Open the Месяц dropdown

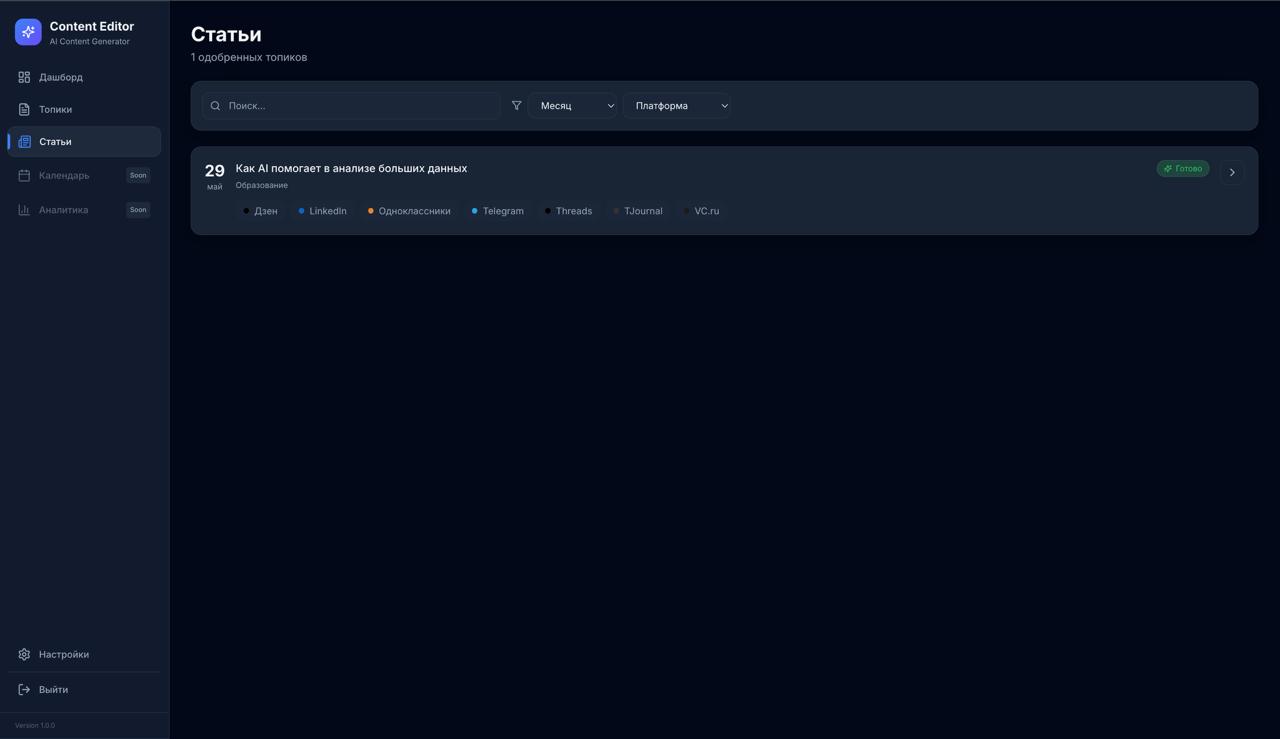coord(572,106)
